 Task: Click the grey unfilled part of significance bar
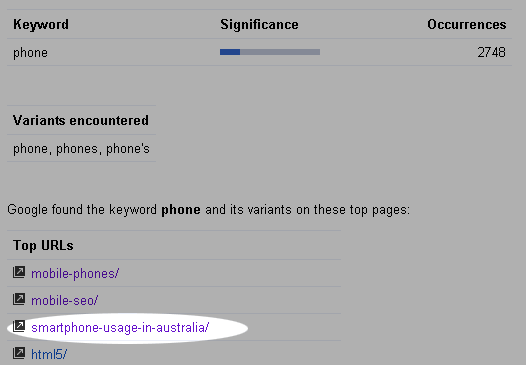point(280,52)
